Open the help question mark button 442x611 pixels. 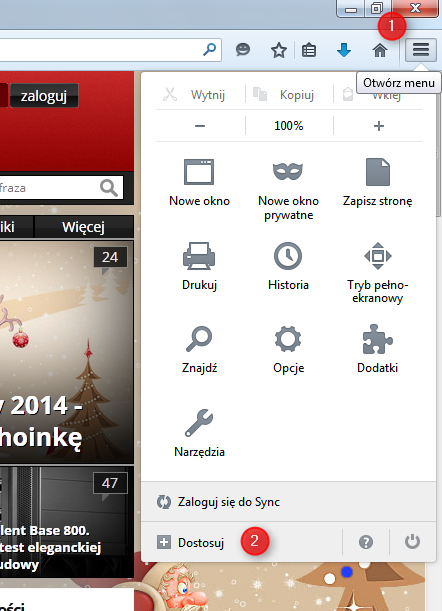[366, 542]
